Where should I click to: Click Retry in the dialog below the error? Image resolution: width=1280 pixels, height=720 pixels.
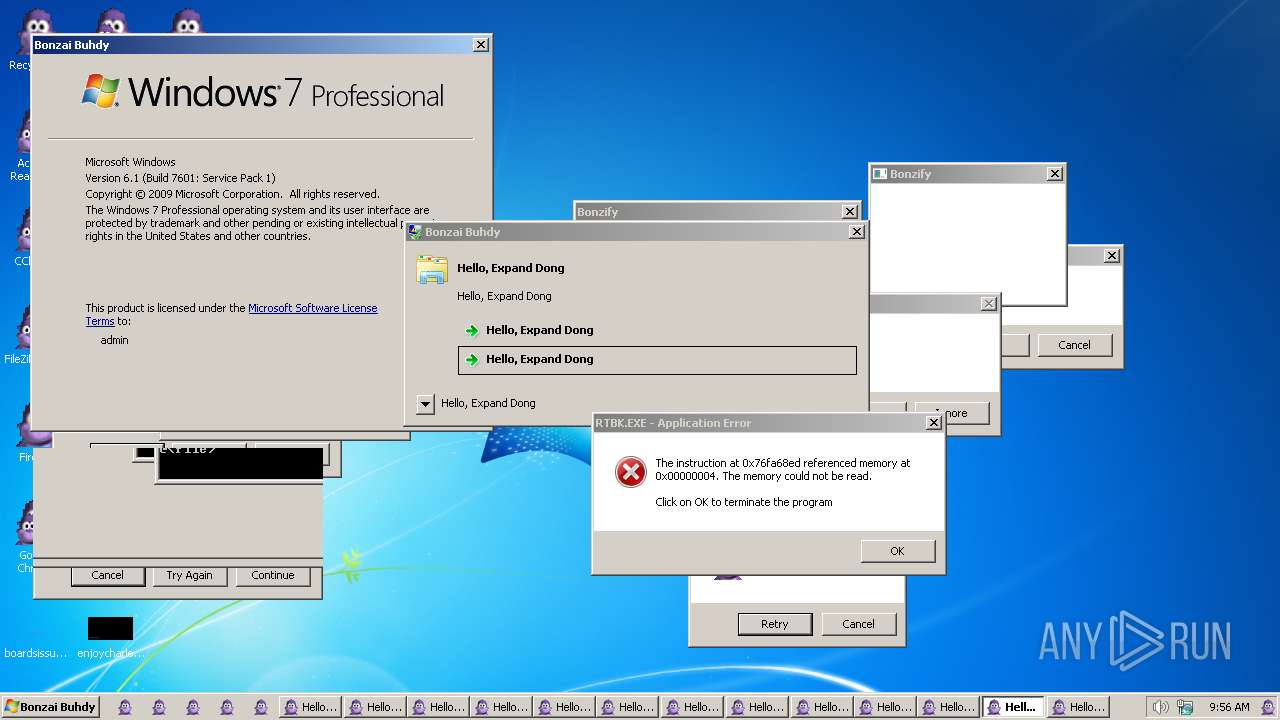click(774, 624)
